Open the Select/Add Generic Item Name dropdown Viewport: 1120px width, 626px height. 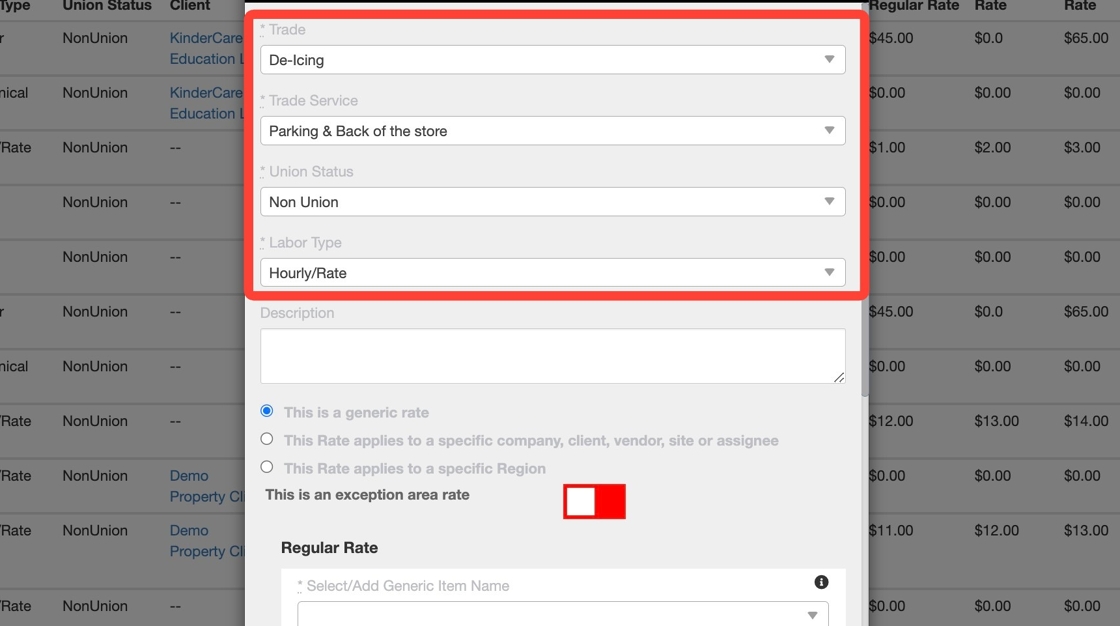562,614
